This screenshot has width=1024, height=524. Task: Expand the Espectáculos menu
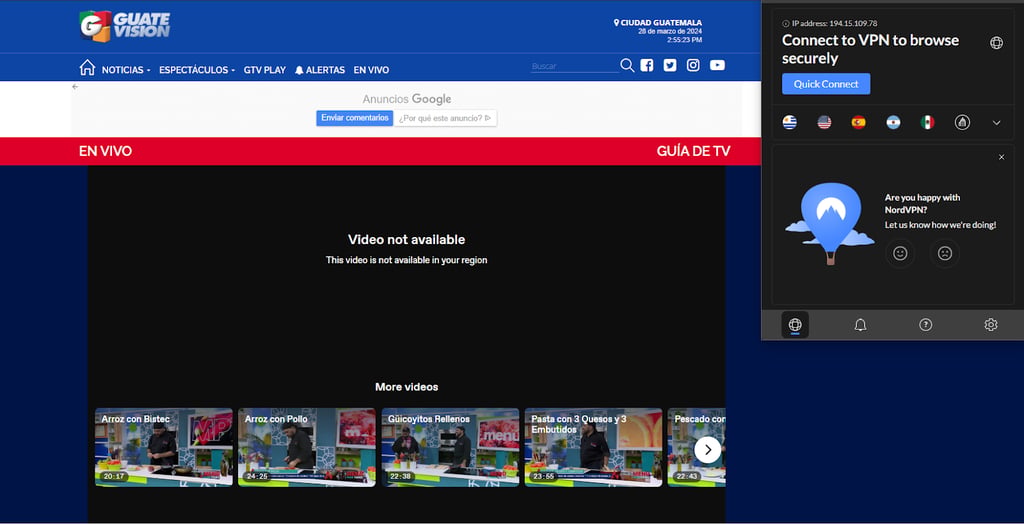[x=197, y=70]
